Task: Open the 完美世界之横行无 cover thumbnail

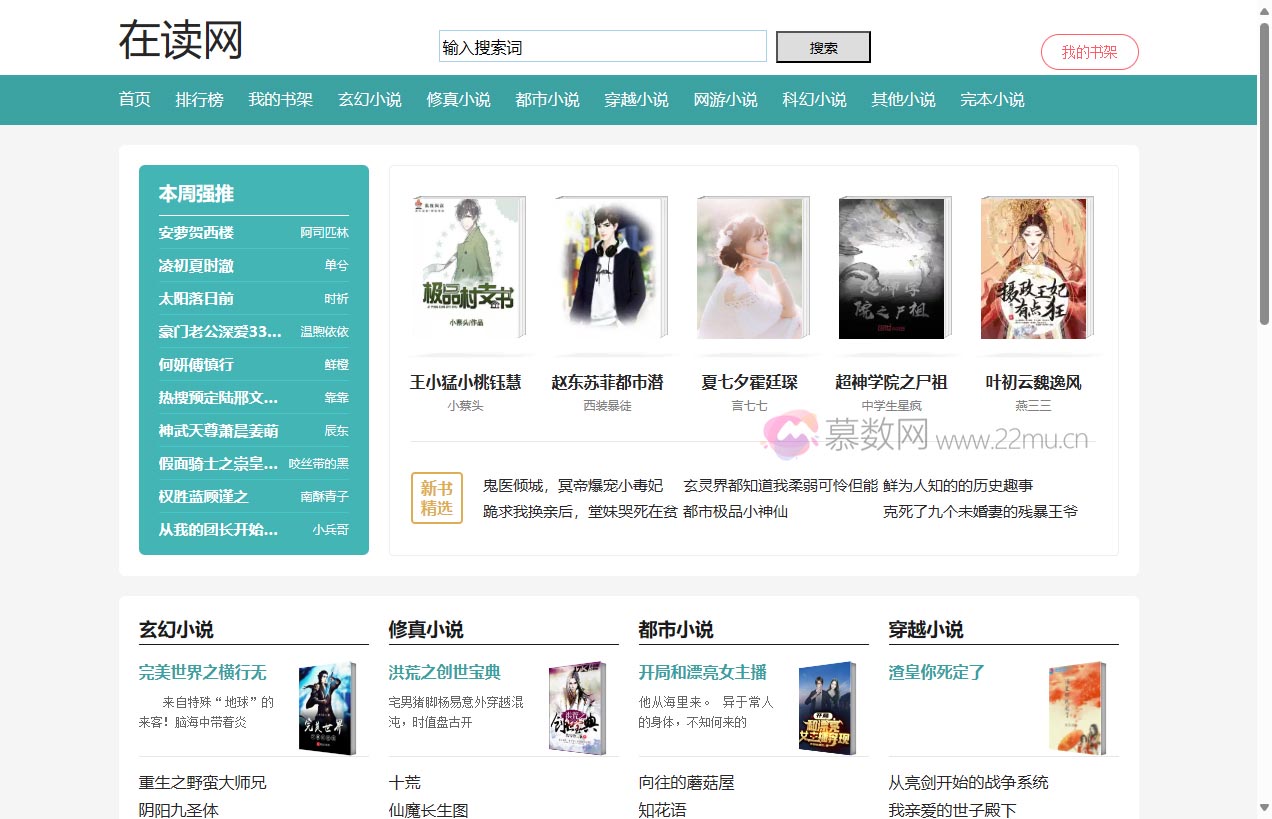Action: coord(326,707)
